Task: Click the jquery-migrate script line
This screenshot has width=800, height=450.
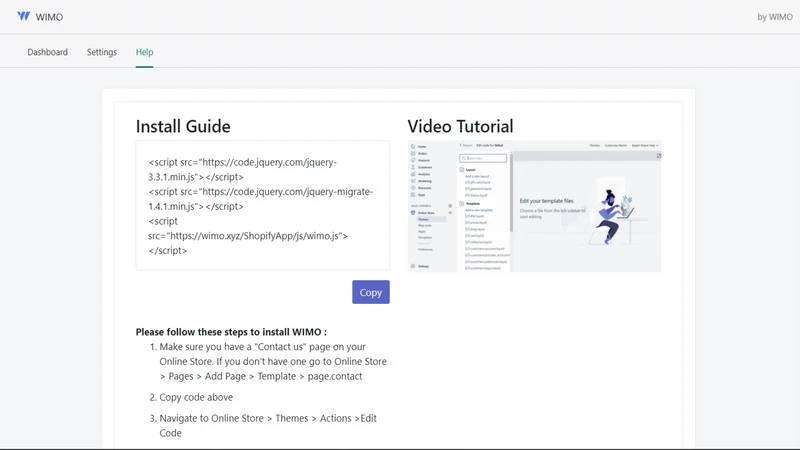Action: 261,199
